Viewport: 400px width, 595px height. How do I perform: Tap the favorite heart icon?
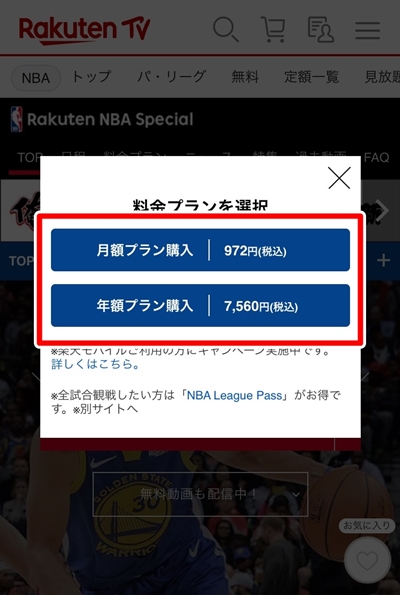click(x=367, y=560)
